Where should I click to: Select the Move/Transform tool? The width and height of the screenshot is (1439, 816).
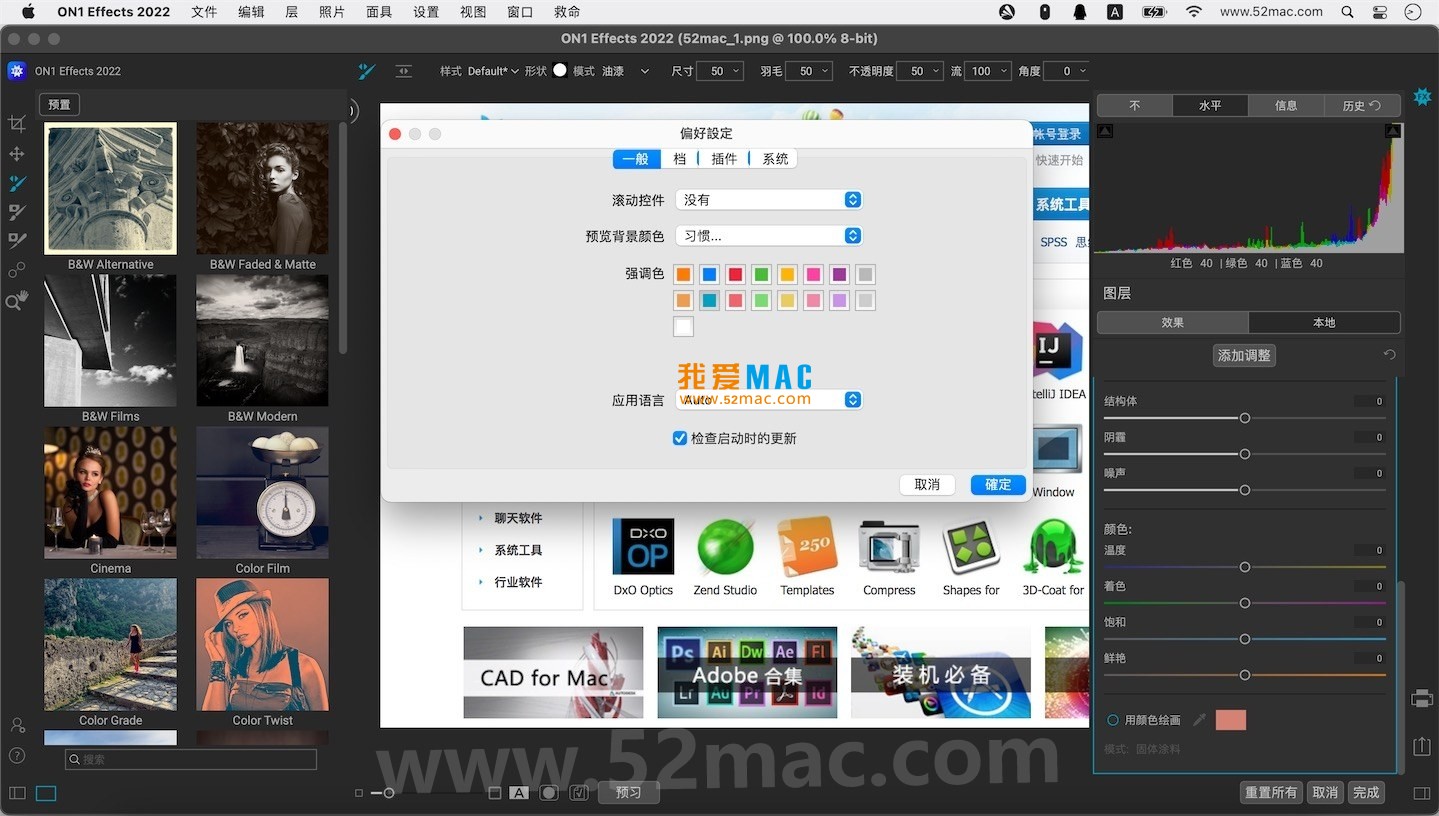point(16,154)
